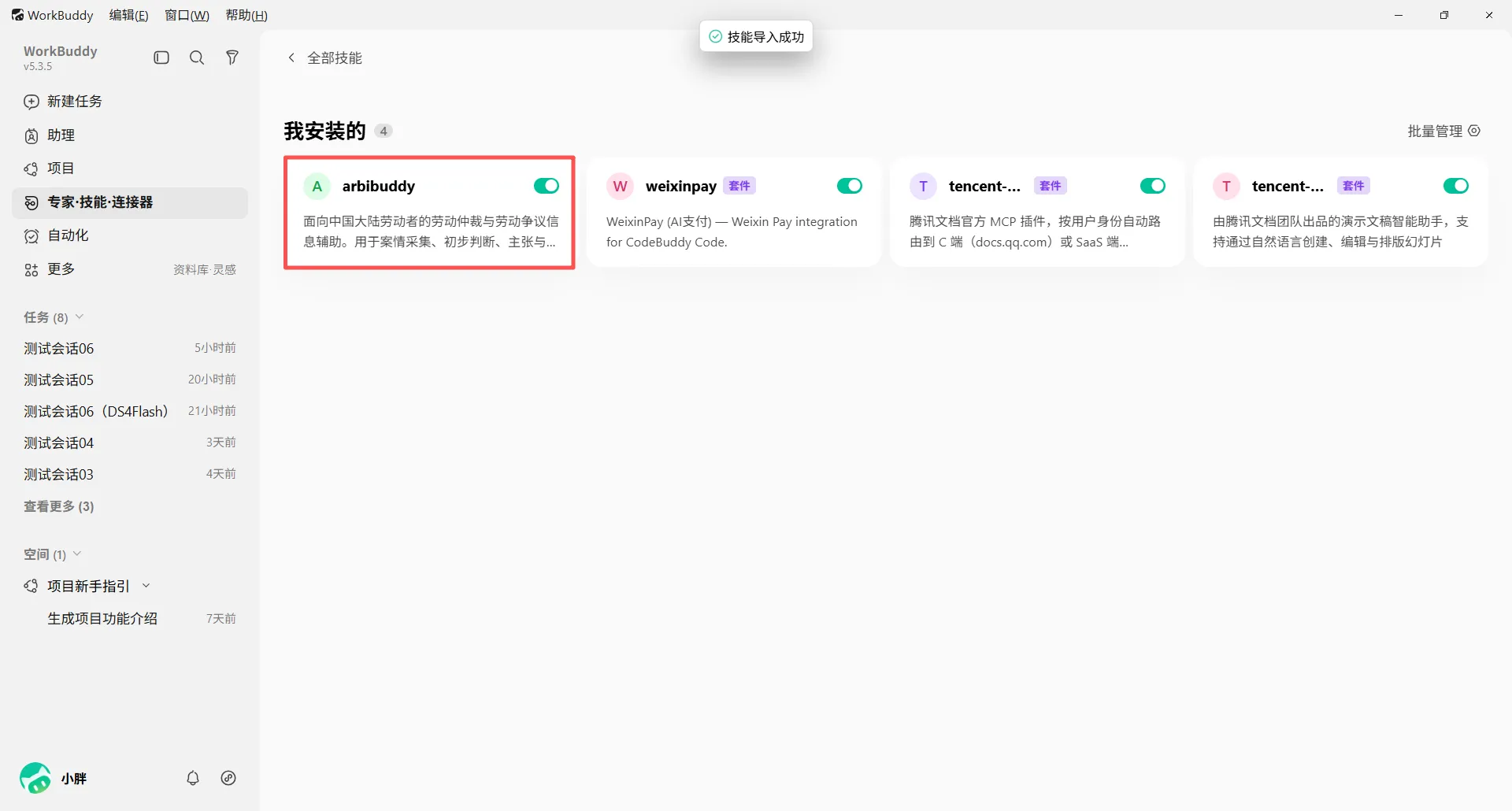Click 技能导入成功 toast notification
The width and height of the screenshot is (1512, 811).
(x=756, y=37)
